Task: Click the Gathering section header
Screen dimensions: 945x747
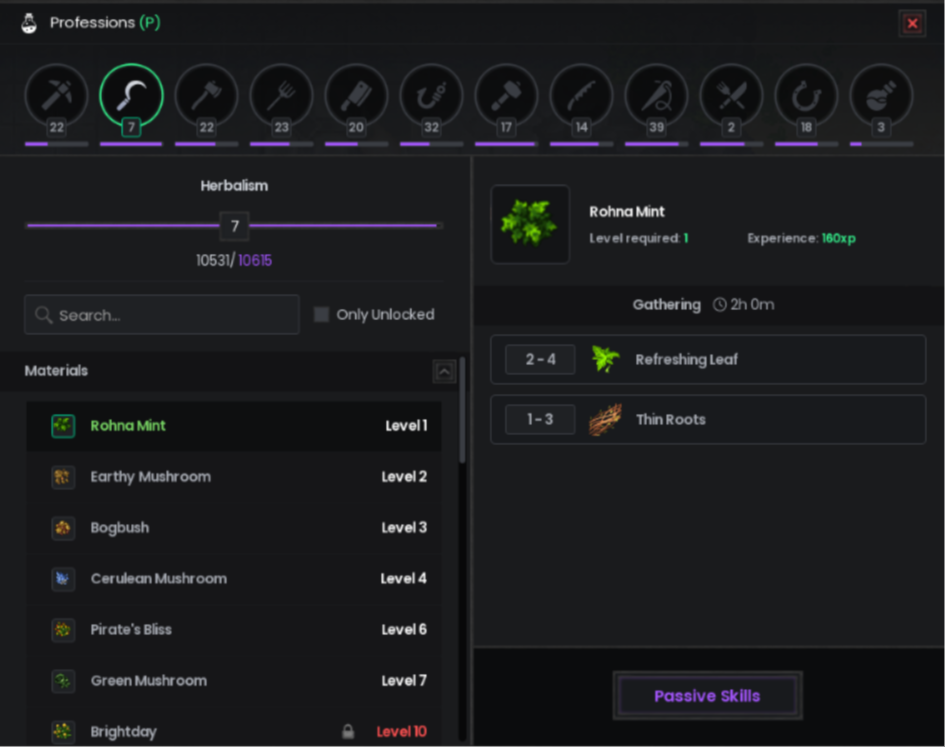Action: tap(708, 304)
